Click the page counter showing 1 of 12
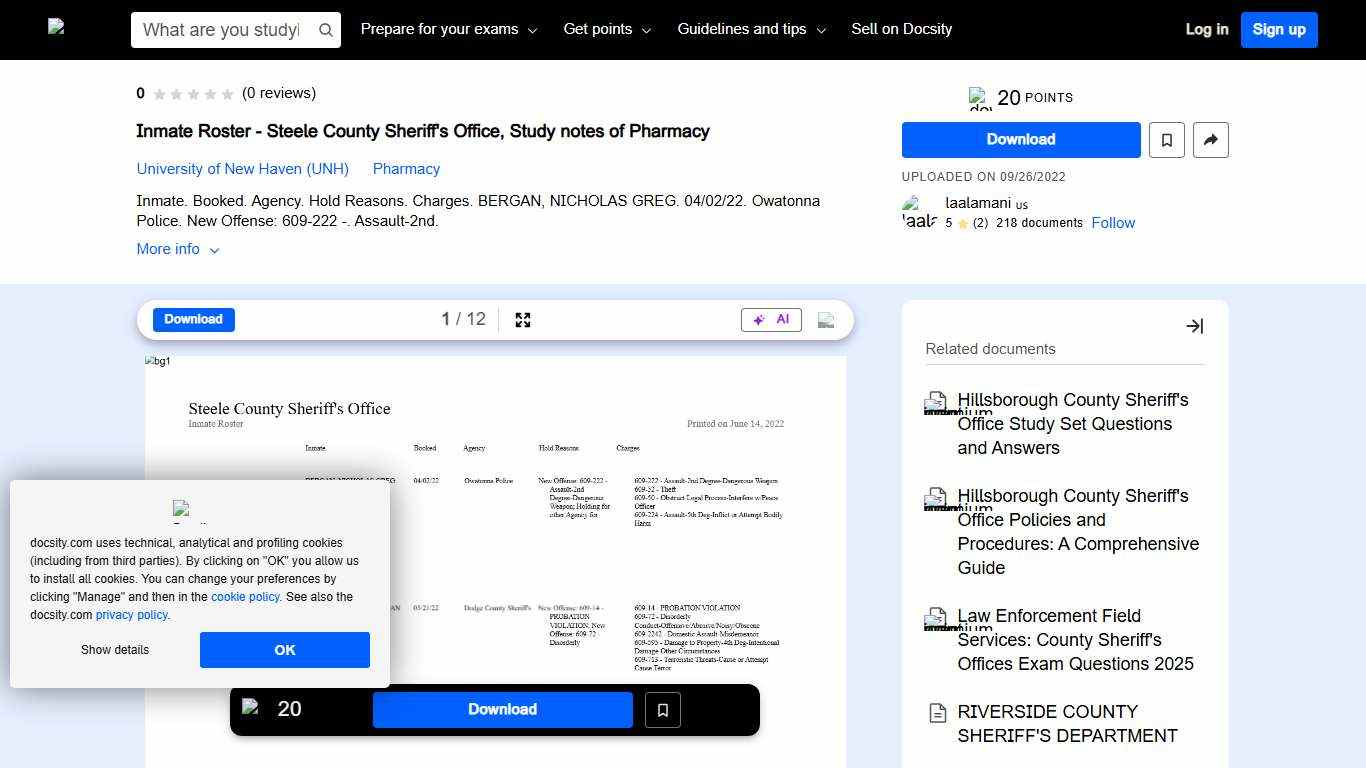Image resolution: width=1366 pixels, height=768 pixels. pos(462,319)
